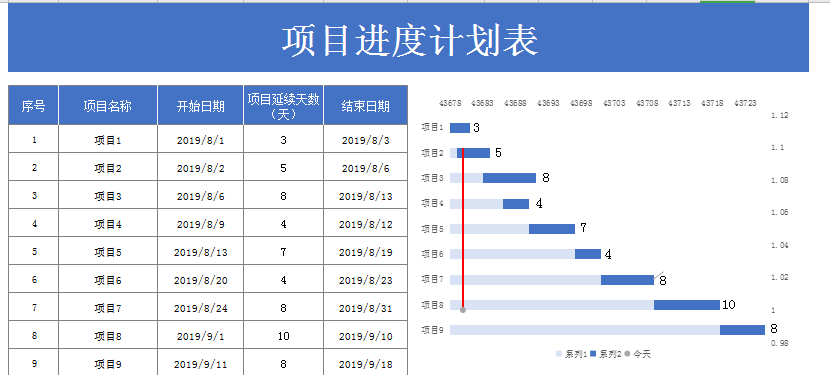Select the 系列1 legend entry
The image size is (830, 375).
(x=572, y=354)
